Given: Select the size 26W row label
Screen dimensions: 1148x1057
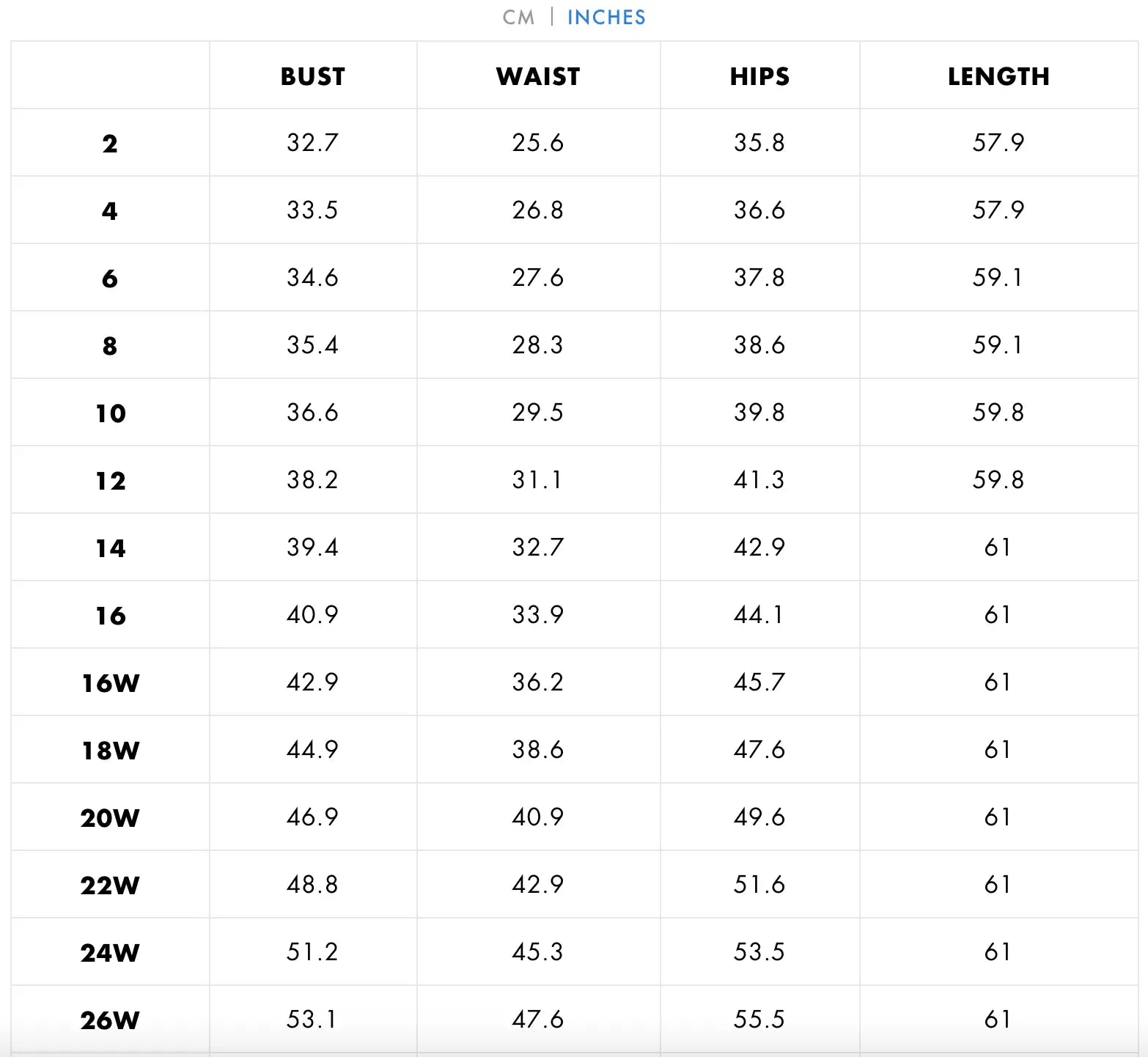Looking at the screenshot, I should (x=110, y=1020).
